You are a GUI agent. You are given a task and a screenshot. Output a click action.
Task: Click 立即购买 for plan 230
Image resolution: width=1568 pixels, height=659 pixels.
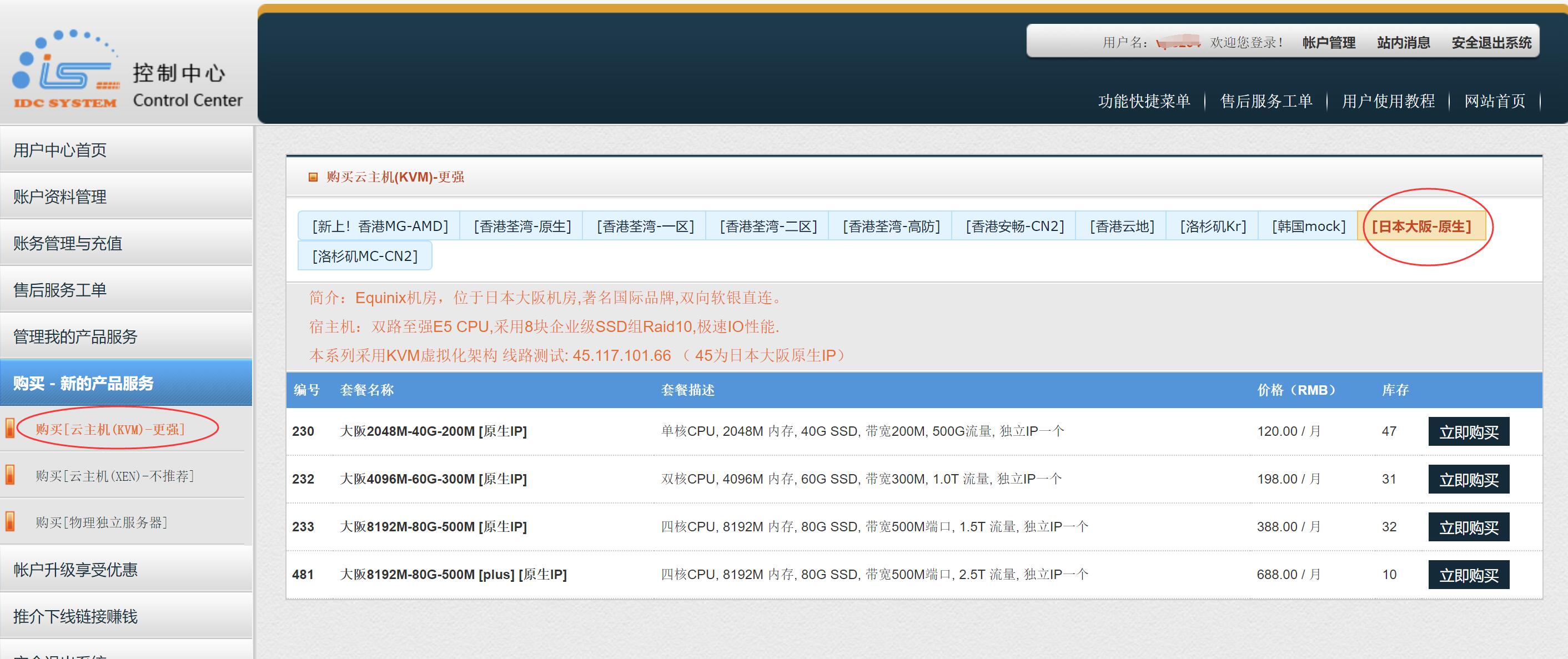click(1469, 432)
